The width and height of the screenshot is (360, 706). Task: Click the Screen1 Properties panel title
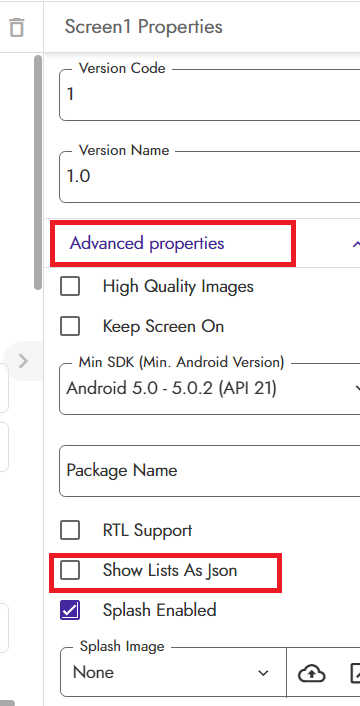tap(144, 27)
